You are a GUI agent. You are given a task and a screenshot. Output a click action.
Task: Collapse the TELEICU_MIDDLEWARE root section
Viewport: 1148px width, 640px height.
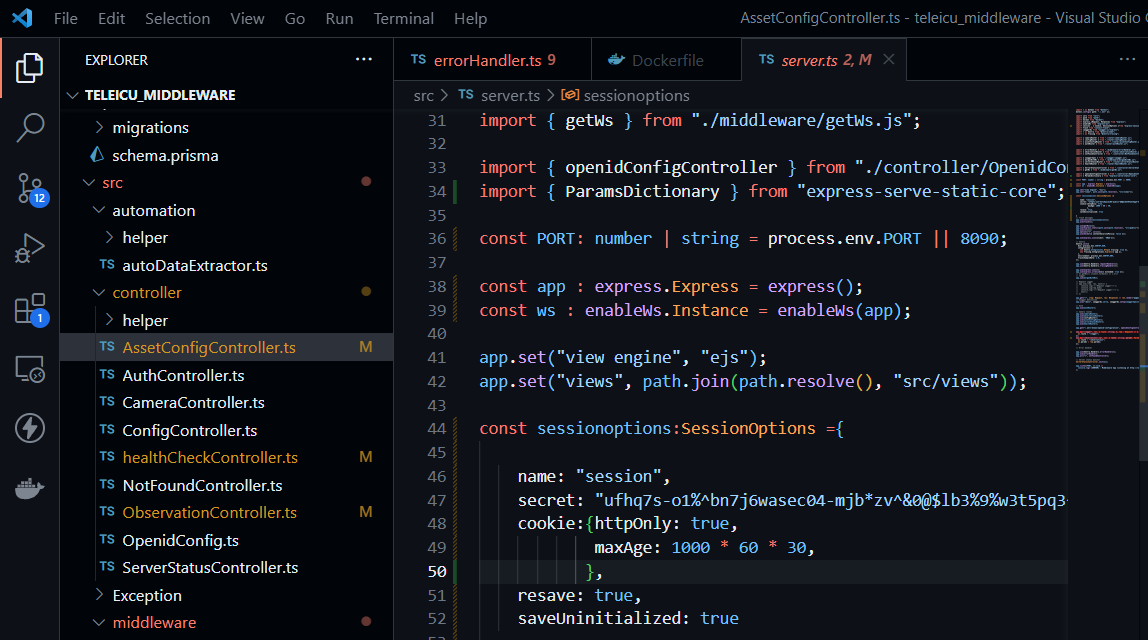pyautogui.click(x=160, y=95)
